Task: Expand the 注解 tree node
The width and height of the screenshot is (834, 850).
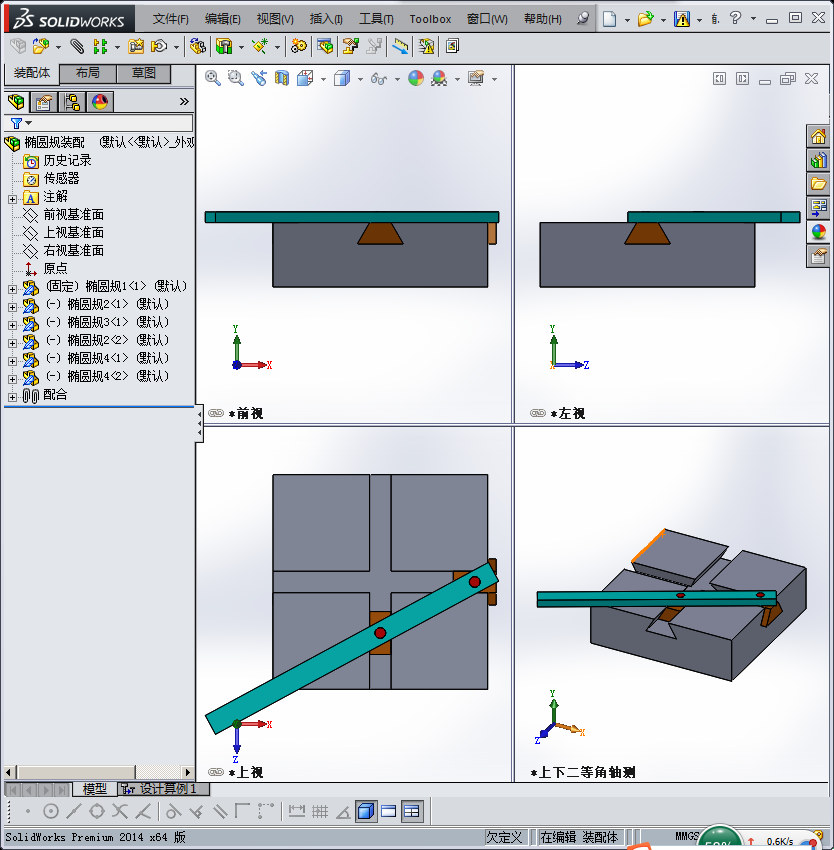Action: [12, 199]
